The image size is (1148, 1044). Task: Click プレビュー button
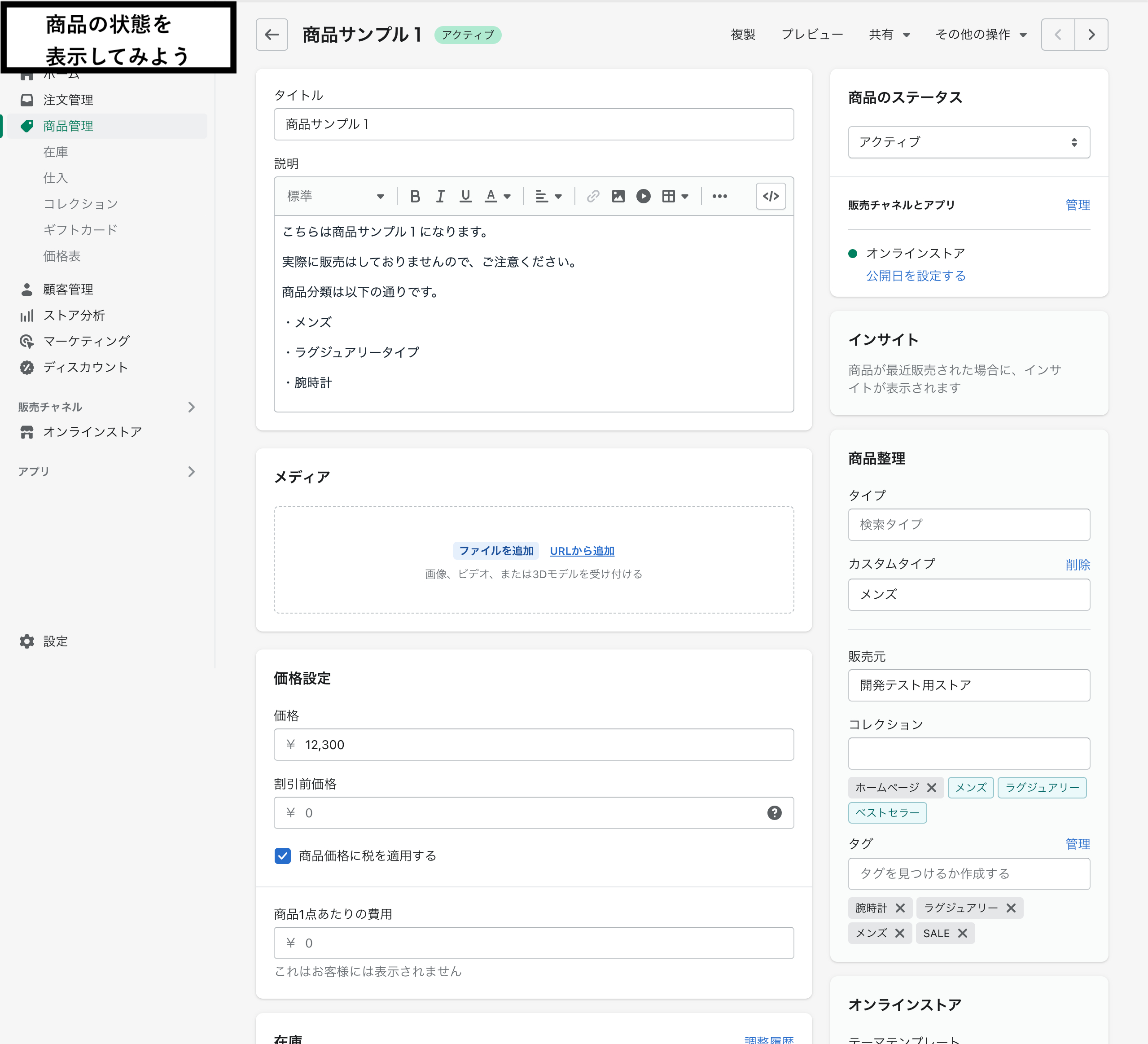812,35
